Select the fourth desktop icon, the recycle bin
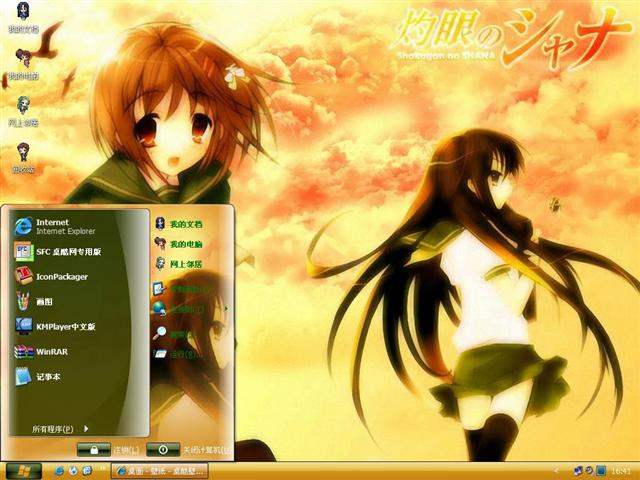Image resolution: width=640 pixels, height=480 pixels. (23, 158)
